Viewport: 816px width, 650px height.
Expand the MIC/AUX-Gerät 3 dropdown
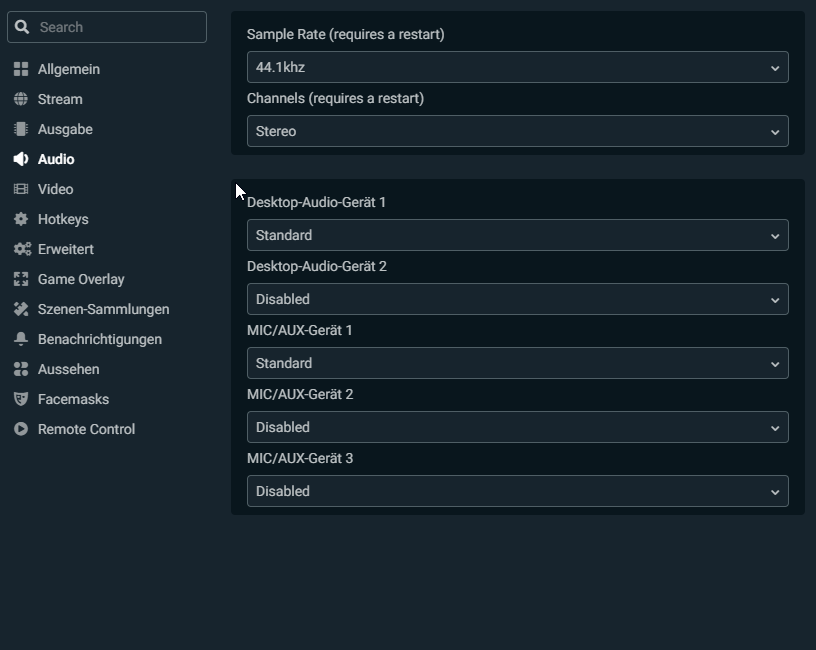point(517,491)
